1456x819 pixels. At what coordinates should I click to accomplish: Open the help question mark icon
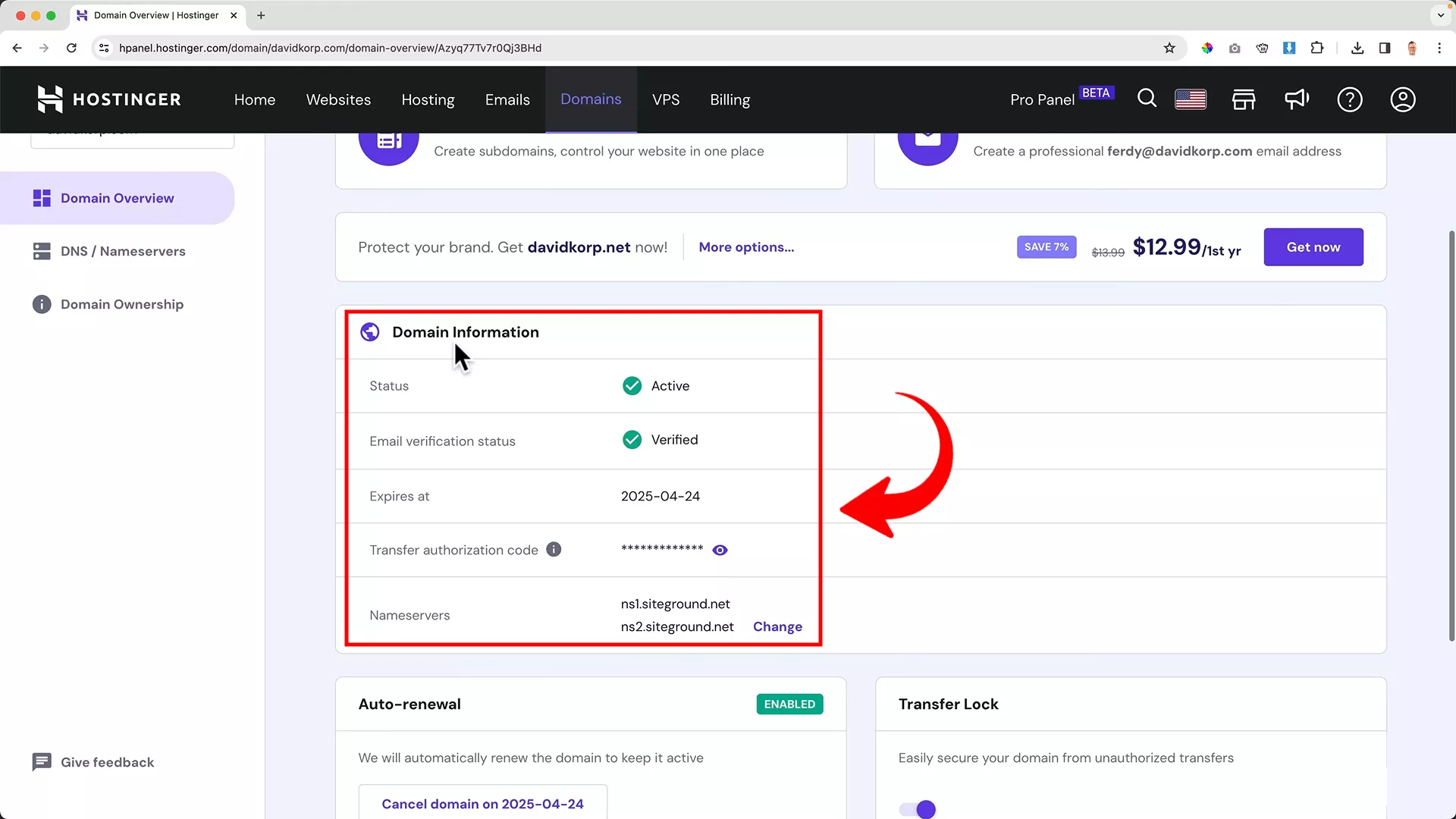[x=1350, y=99]
